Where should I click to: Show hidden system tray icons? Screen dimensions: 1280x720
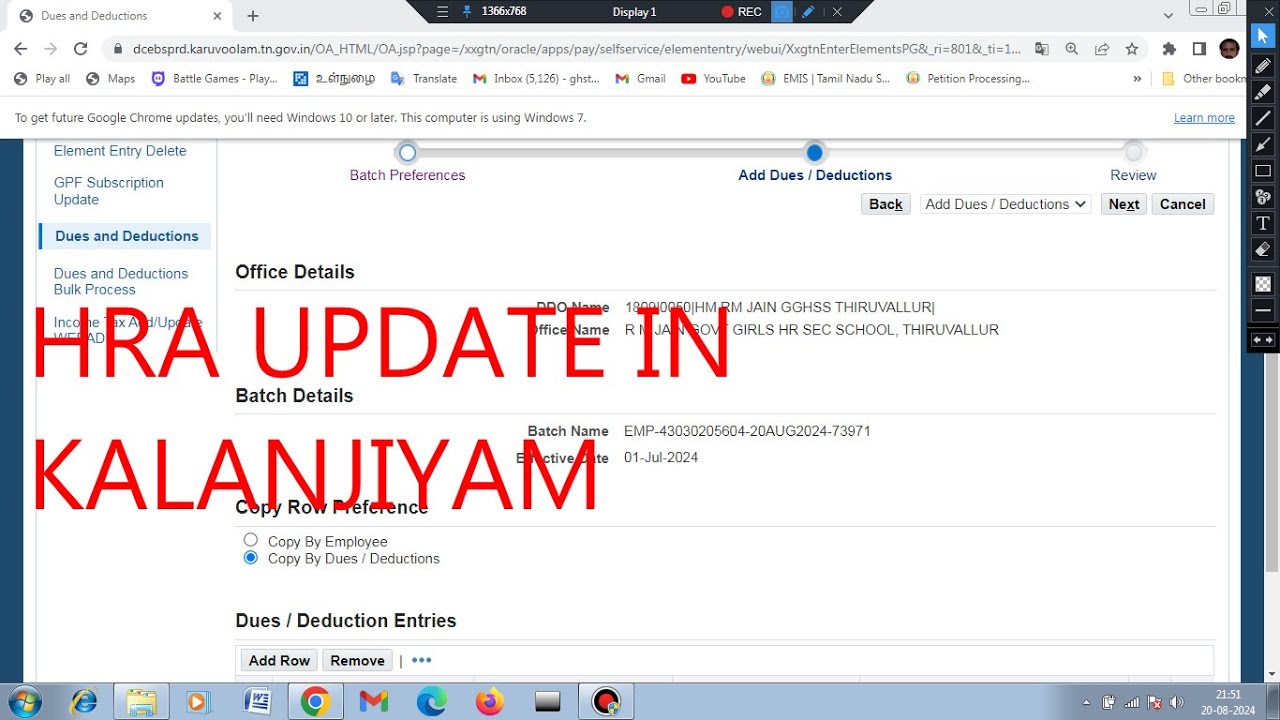tap(1087, 702)
